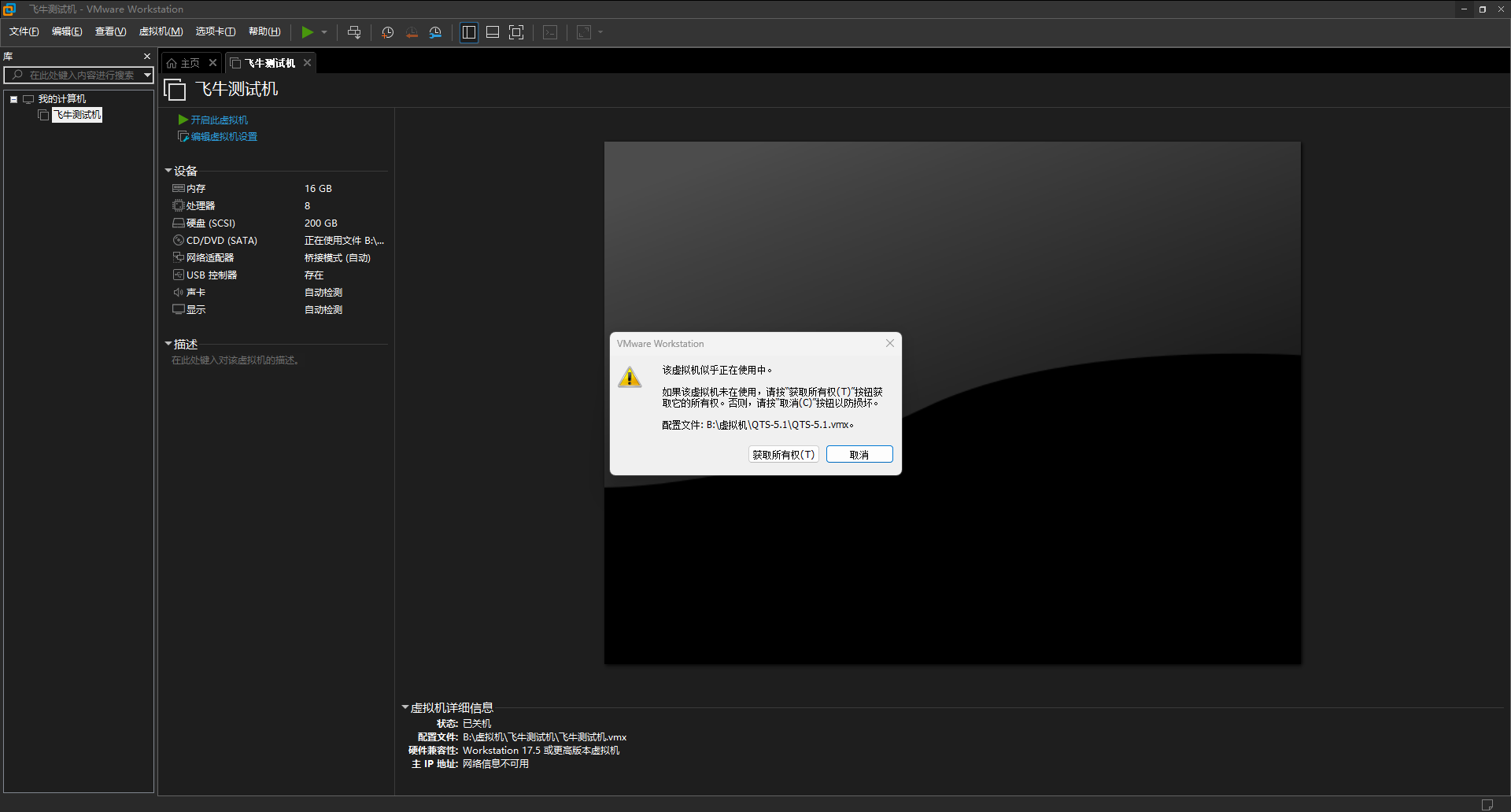Switch to the 主页 tab
This screenshot has height=812, width=1511.
(183, 63)
